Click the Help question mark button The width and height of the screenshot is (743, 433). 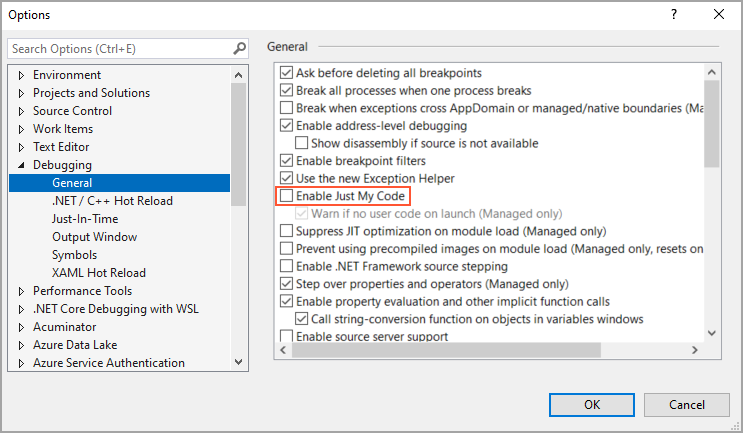click(673, 15)
